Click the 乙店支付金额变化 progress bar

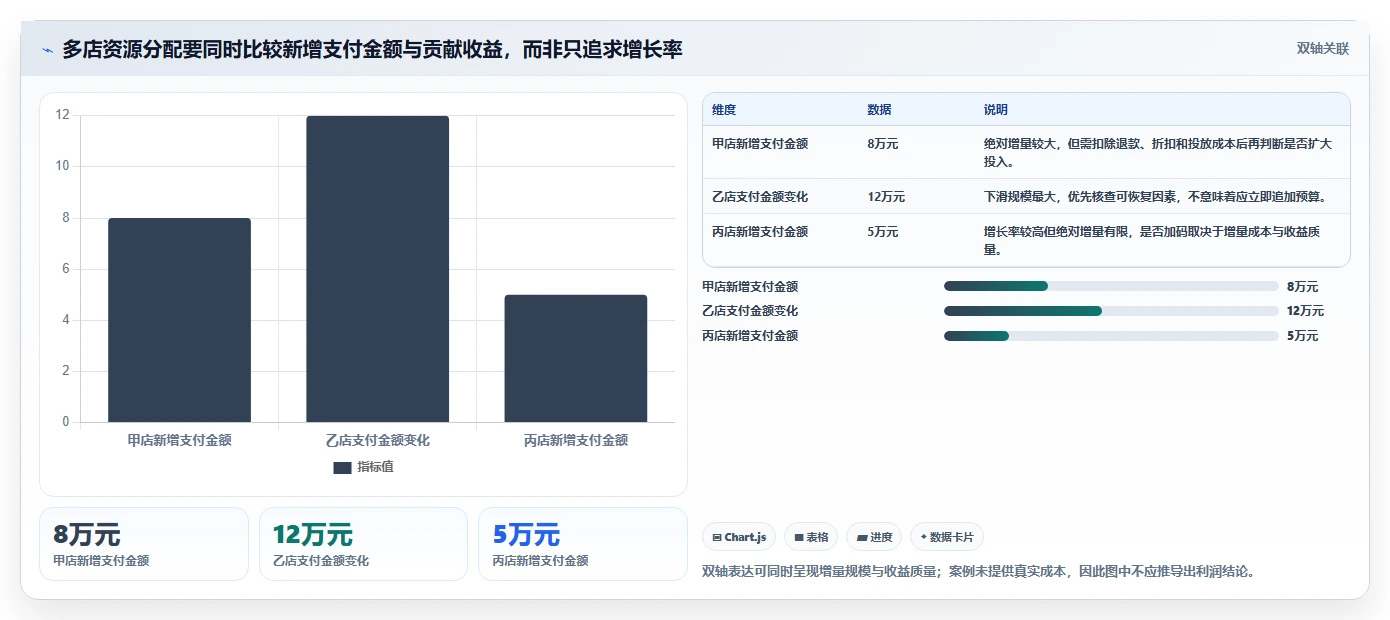[1111, 311]
